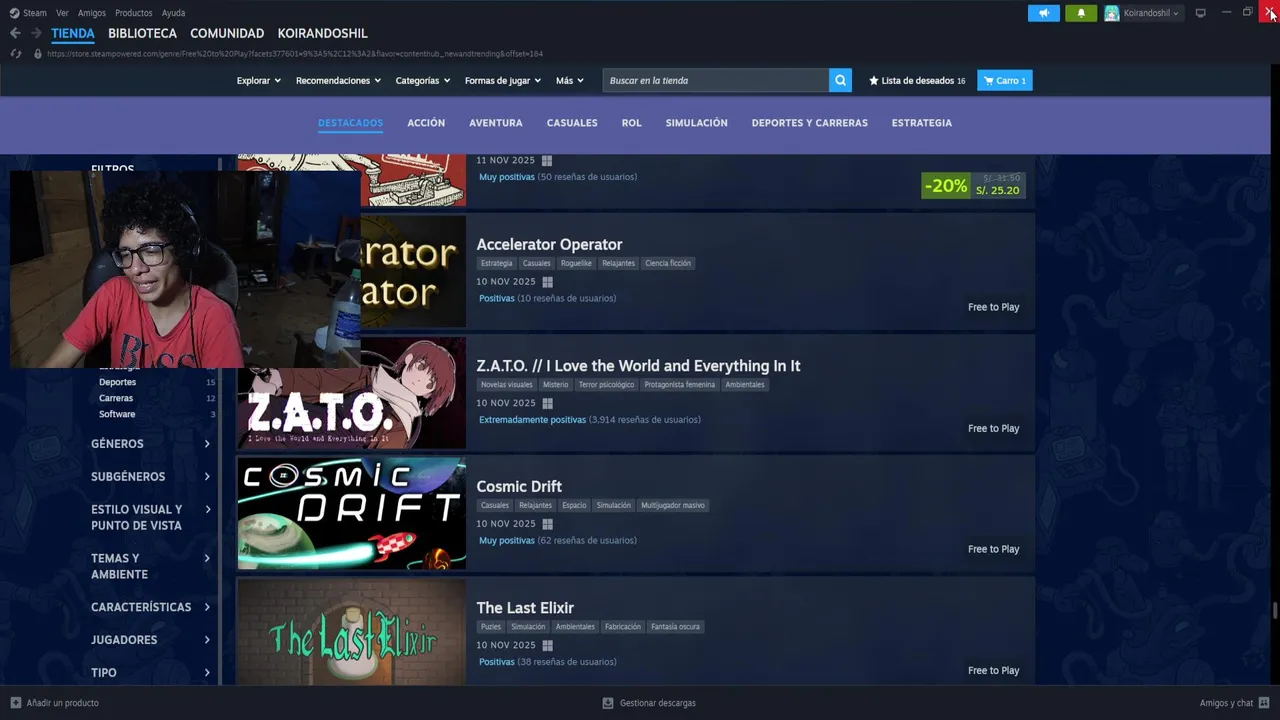Expand Estilo visual y punto de vista
The width and height of the screenshot is (1280, 720).
[x=151, y=517]
